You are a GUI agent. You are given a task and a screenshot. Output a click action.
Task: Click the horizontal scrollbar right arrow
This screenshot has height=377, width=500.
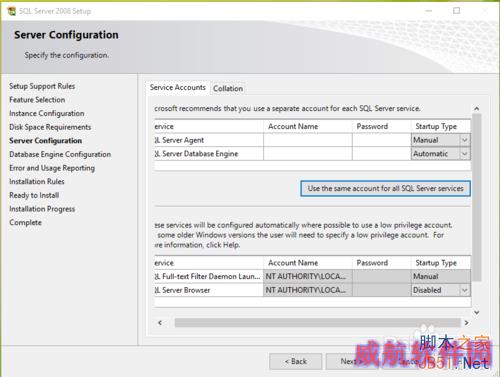(466, 323)
